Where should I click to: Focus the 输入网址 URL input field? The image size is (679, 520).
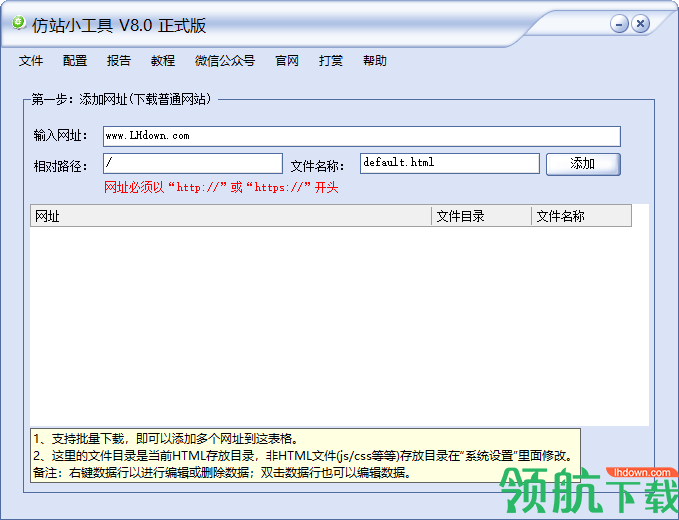click(362, 136)
